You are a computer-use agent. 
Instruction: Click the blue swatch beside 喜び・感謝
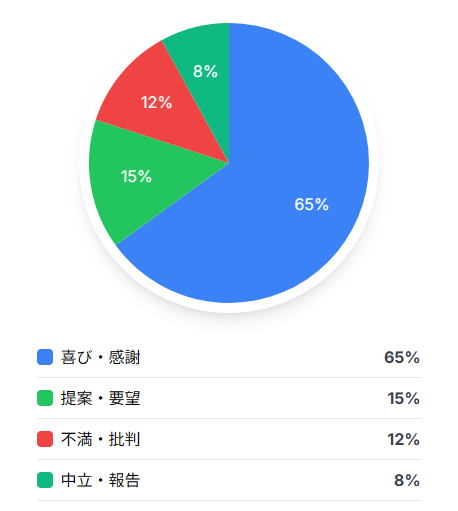click(x=45, y=357)
